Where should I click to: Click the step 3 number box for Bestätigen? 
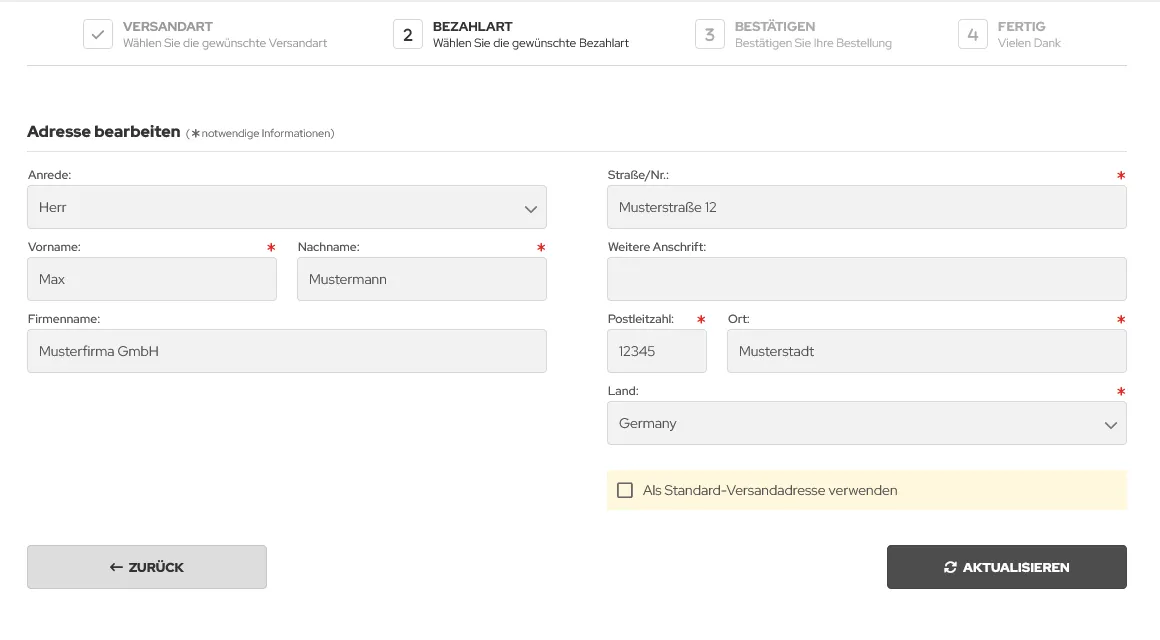click(709, 34)
